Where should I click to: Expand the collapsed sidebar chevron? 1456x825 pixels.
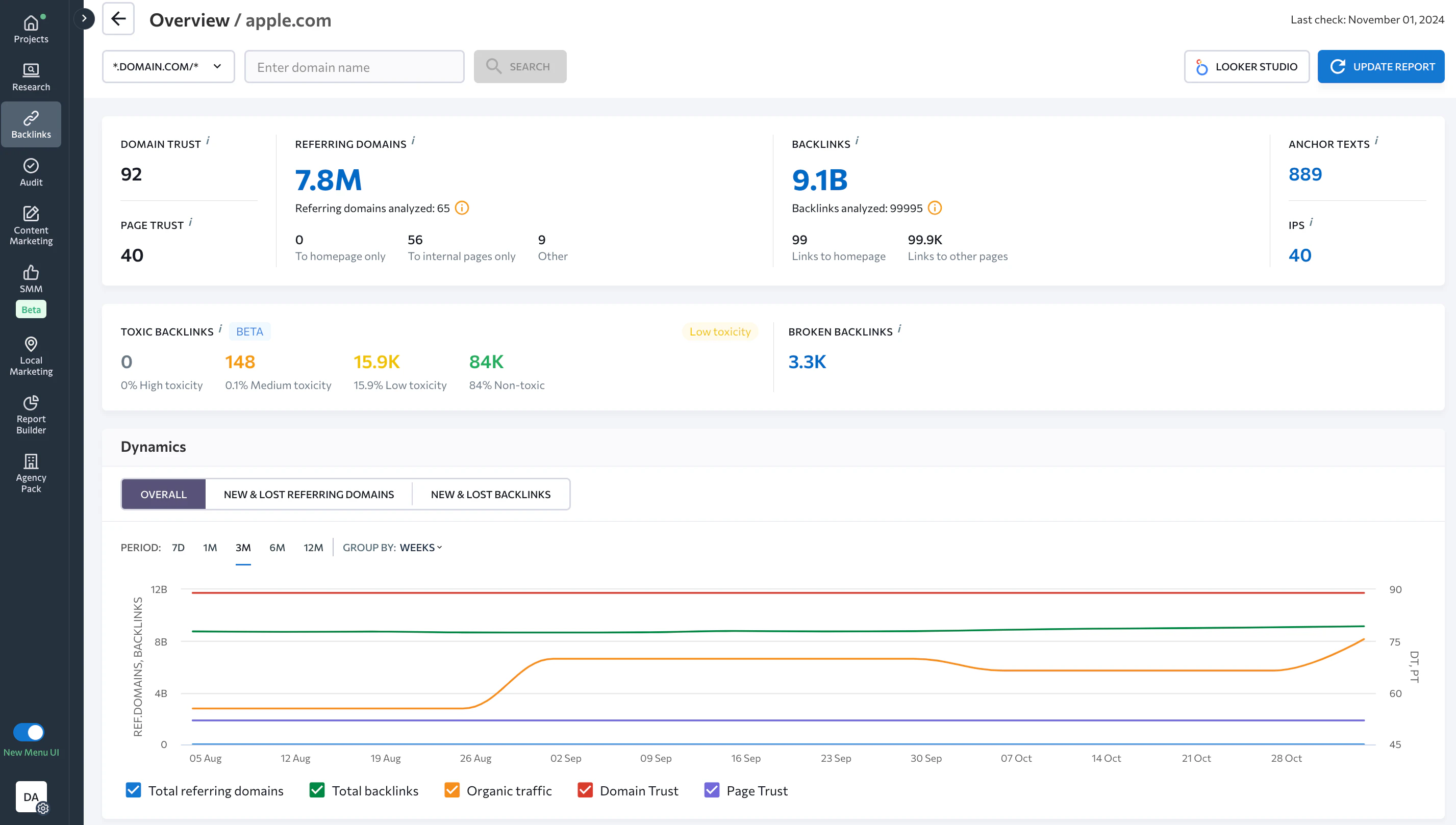point(84,18)
